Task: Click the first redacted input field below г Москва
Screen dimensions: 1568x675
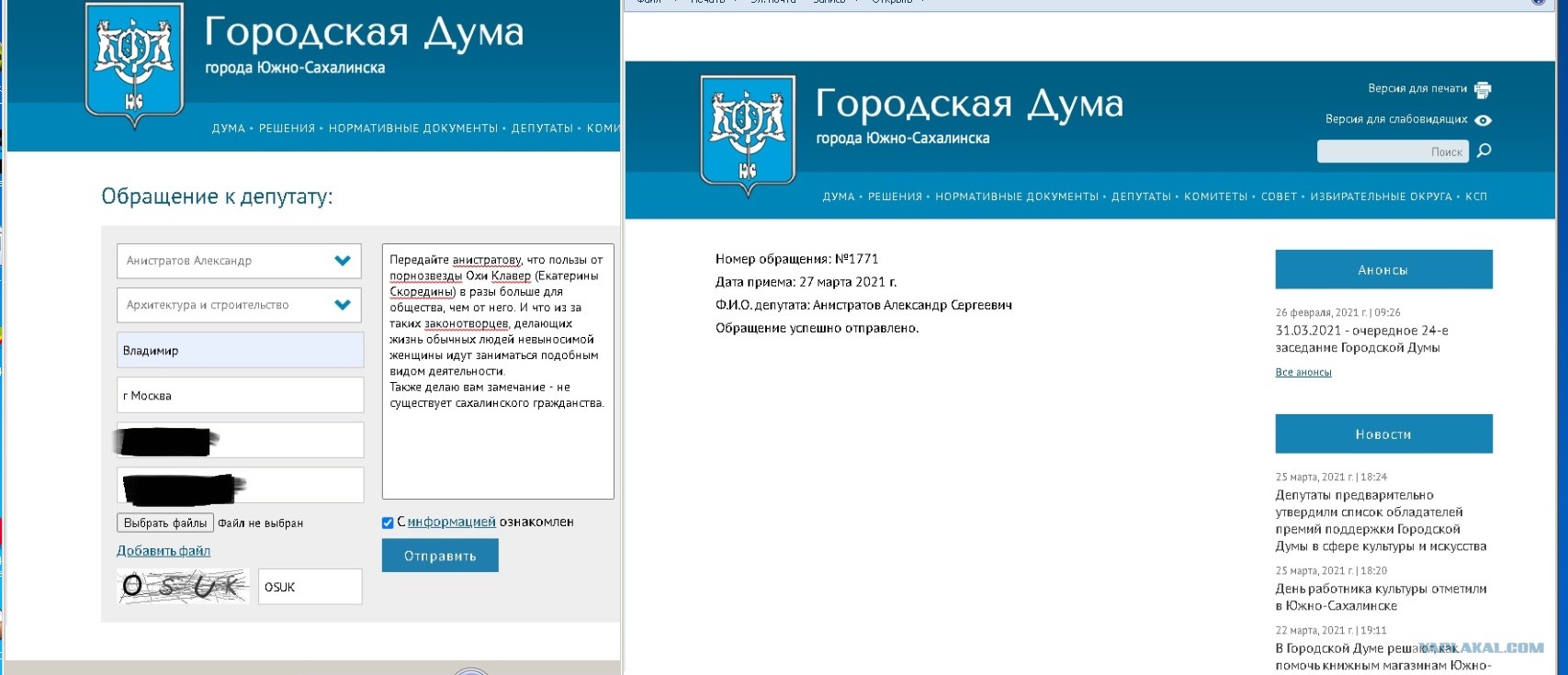Action: pyautogui.click(x=240, y=441)
